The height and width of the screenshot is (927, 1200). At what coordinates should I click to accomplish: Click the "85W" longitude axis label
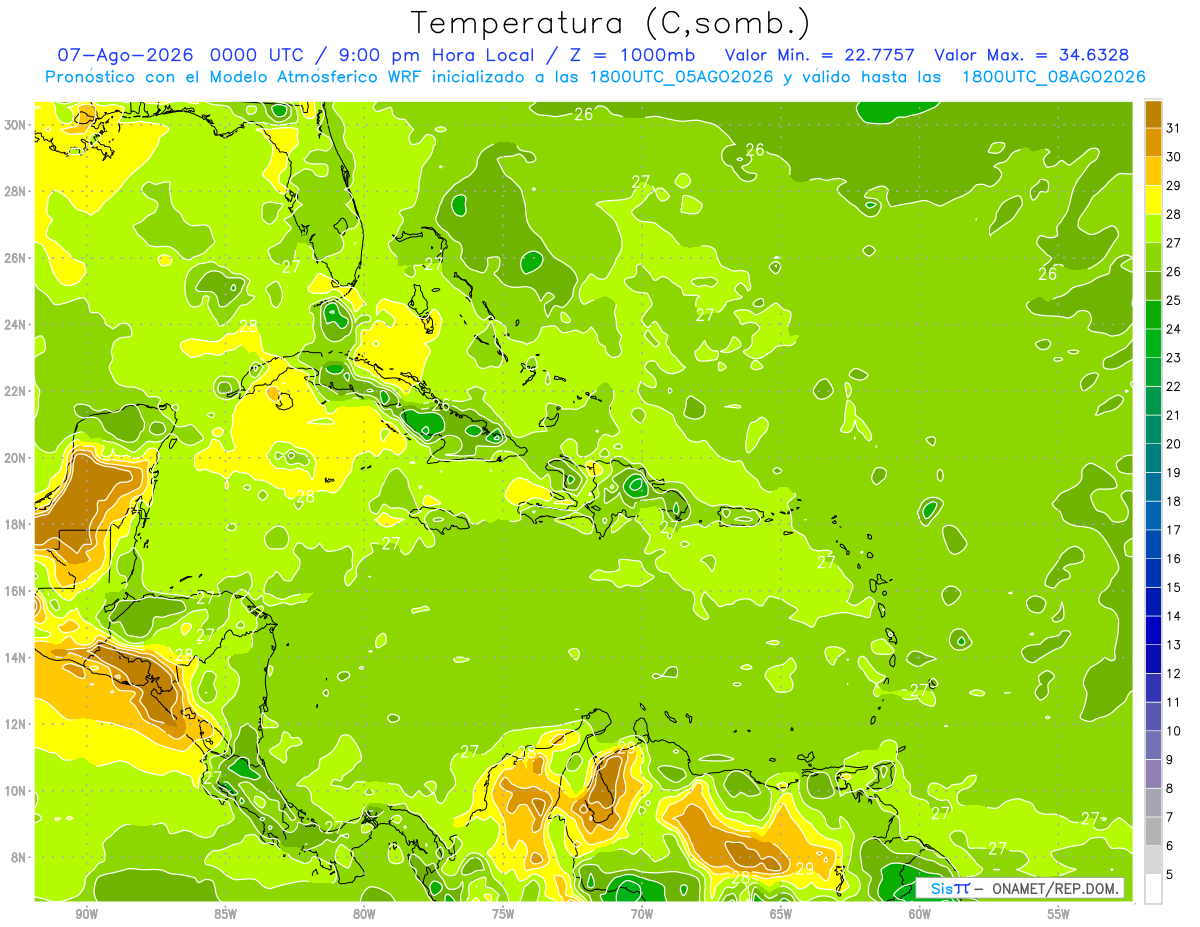pyautogui.click(x=225, y=915)
